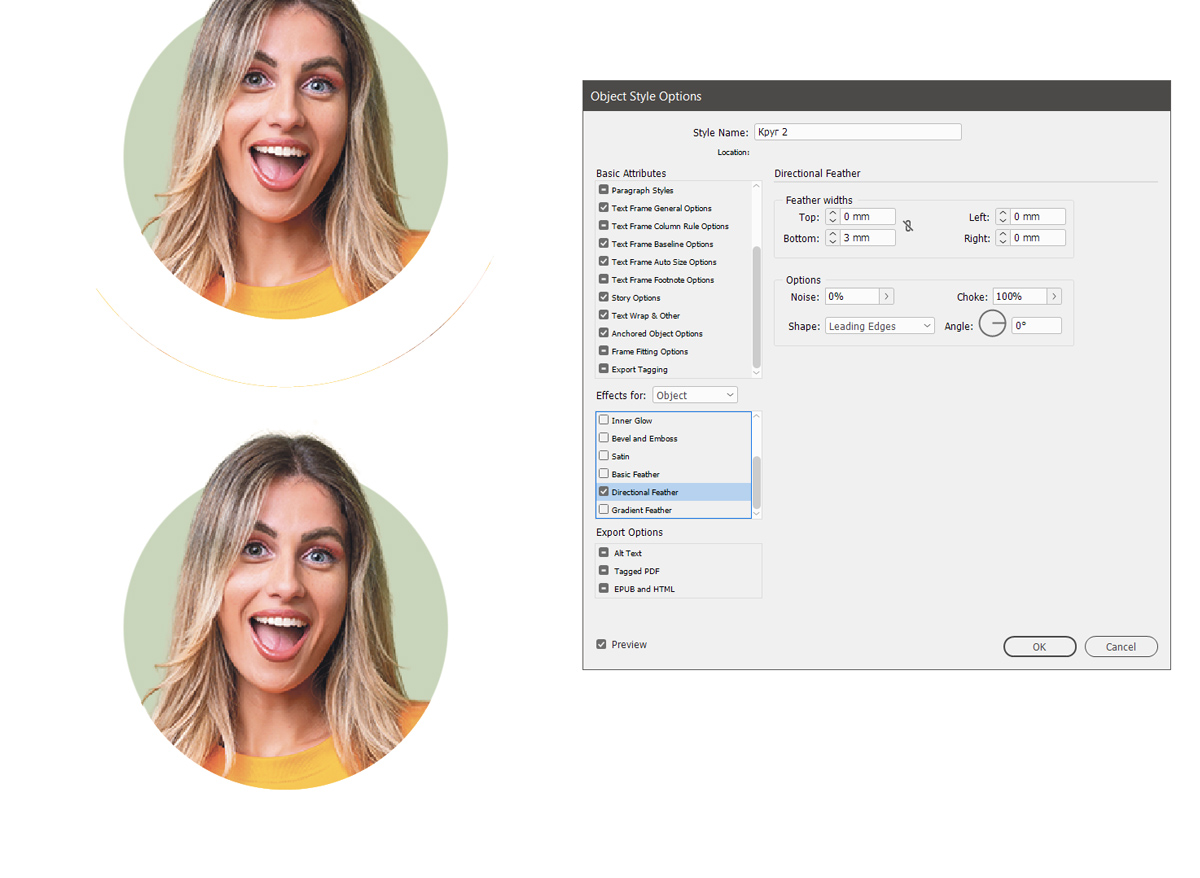Viewport: 1200px width, 878px height.
Task: Uncheck Directional Feather checkbox
Action: (604, 492)
